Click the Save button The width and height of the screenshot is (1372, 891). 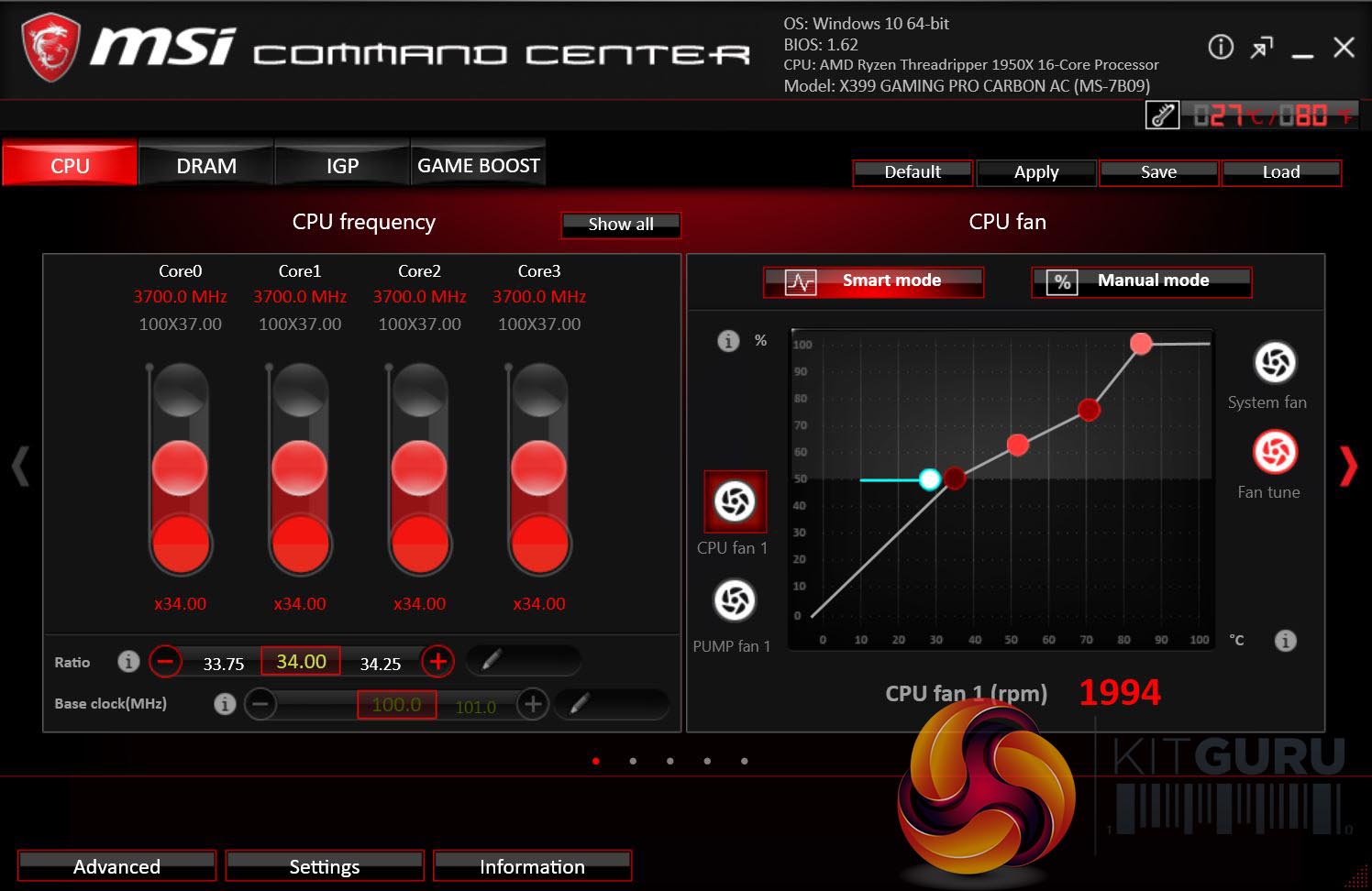click(x=1159, y=172)
